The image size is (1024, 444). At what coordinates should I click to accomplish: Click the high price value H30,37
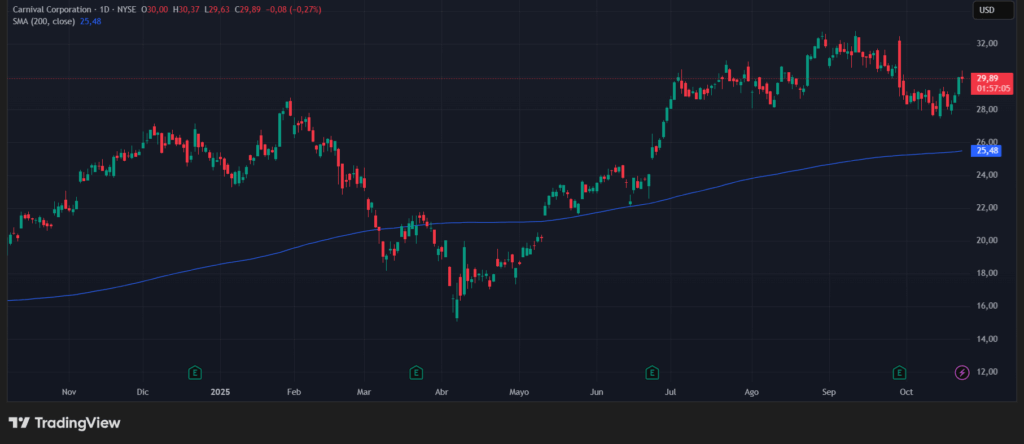pyautogui.click(x=185, y=9)
